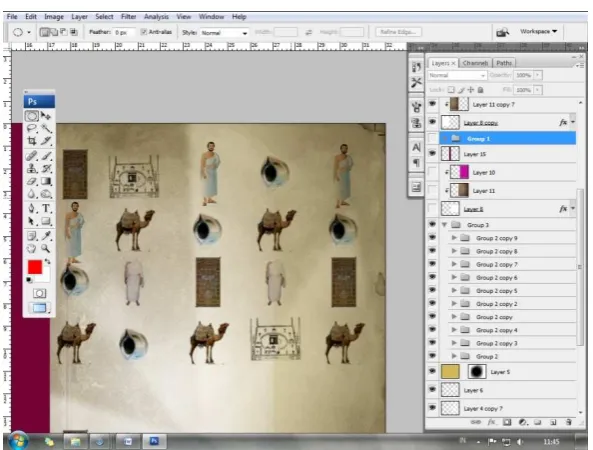The height and width of the screenshot is (450, 593).
Task: Select the Pen tool
Action: (31, 208)
